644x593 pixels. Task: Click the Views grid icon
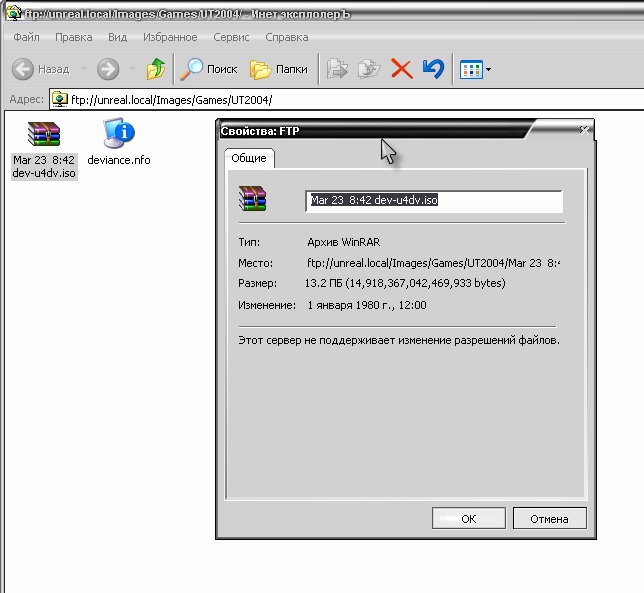pyautogui.click(x=471, y=70)
